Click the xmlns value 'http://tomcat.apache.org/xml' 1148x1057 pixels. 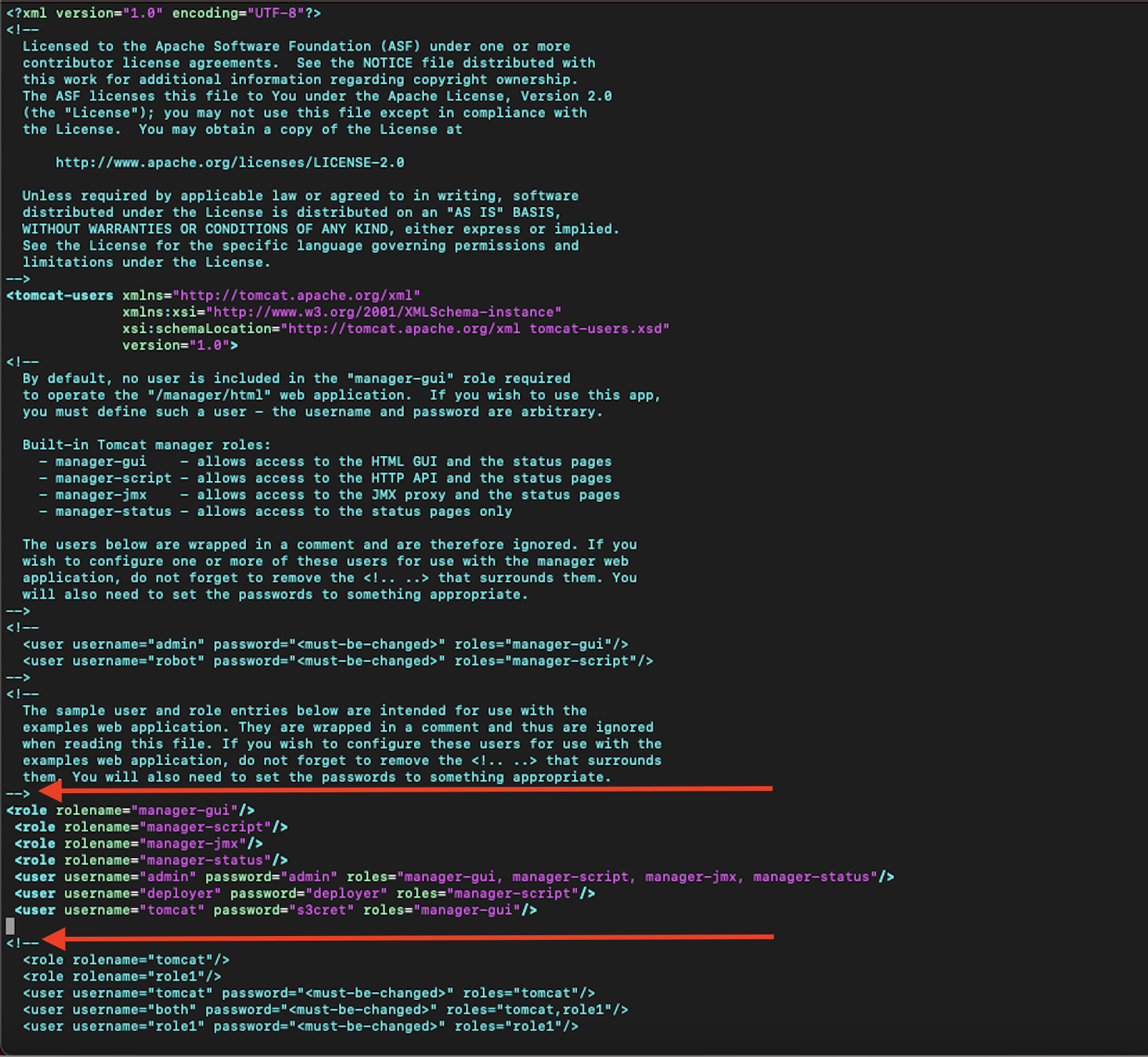click(297, 295)
